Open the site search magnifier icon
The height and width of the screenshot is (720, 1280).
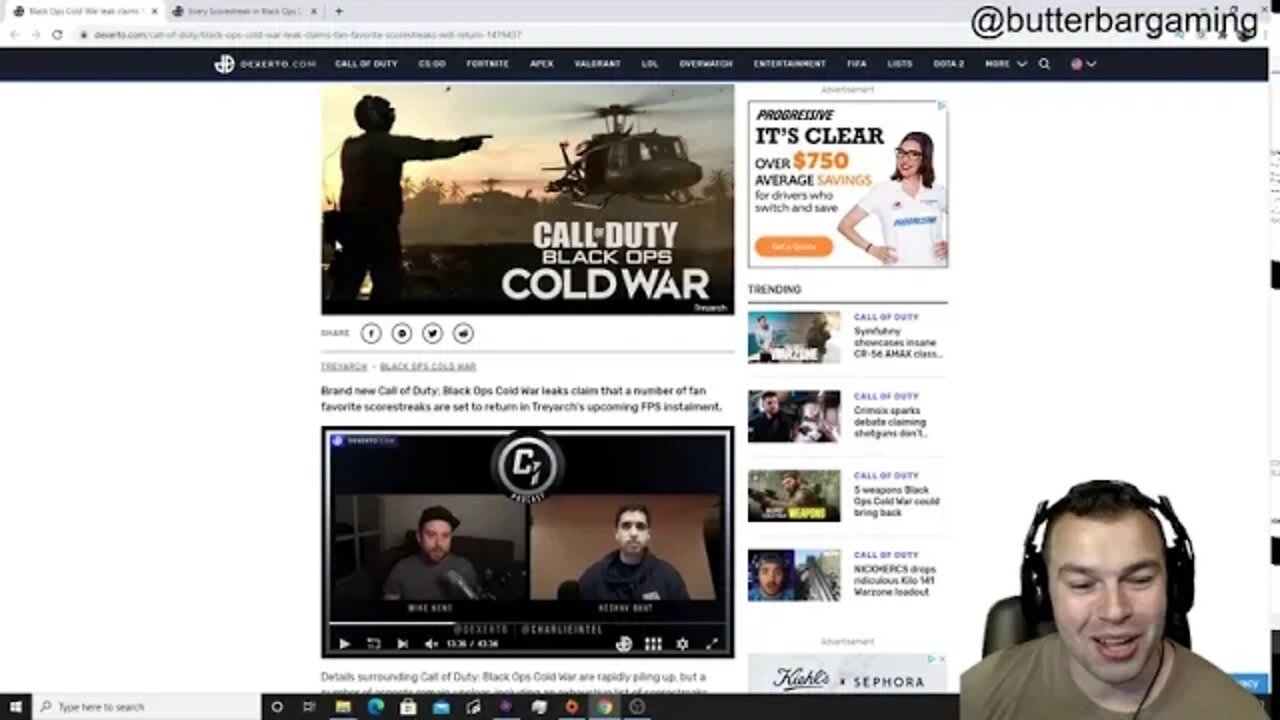coord(1044,64)
